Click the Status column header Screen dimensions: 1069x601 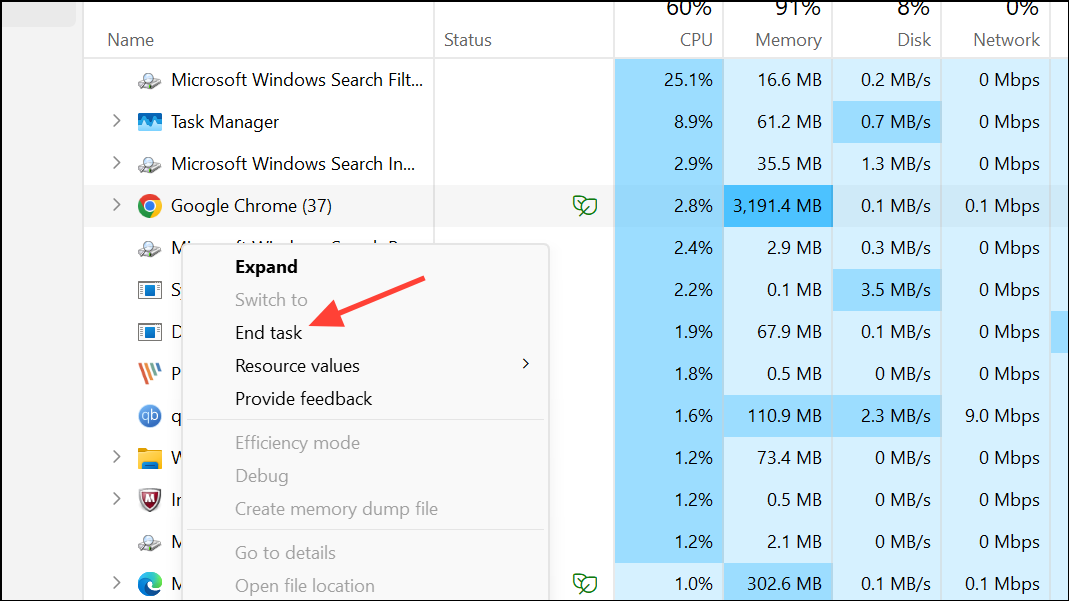pos(468,39)
